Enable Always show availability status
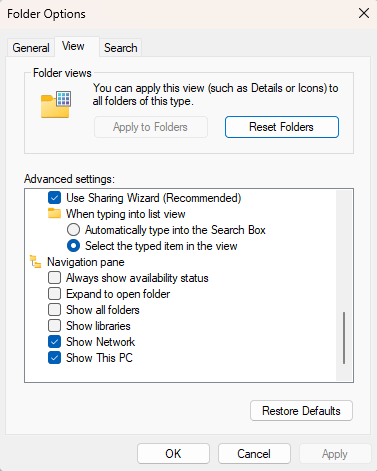The width and height of the screenshot is (377, 471). (54, 278)
